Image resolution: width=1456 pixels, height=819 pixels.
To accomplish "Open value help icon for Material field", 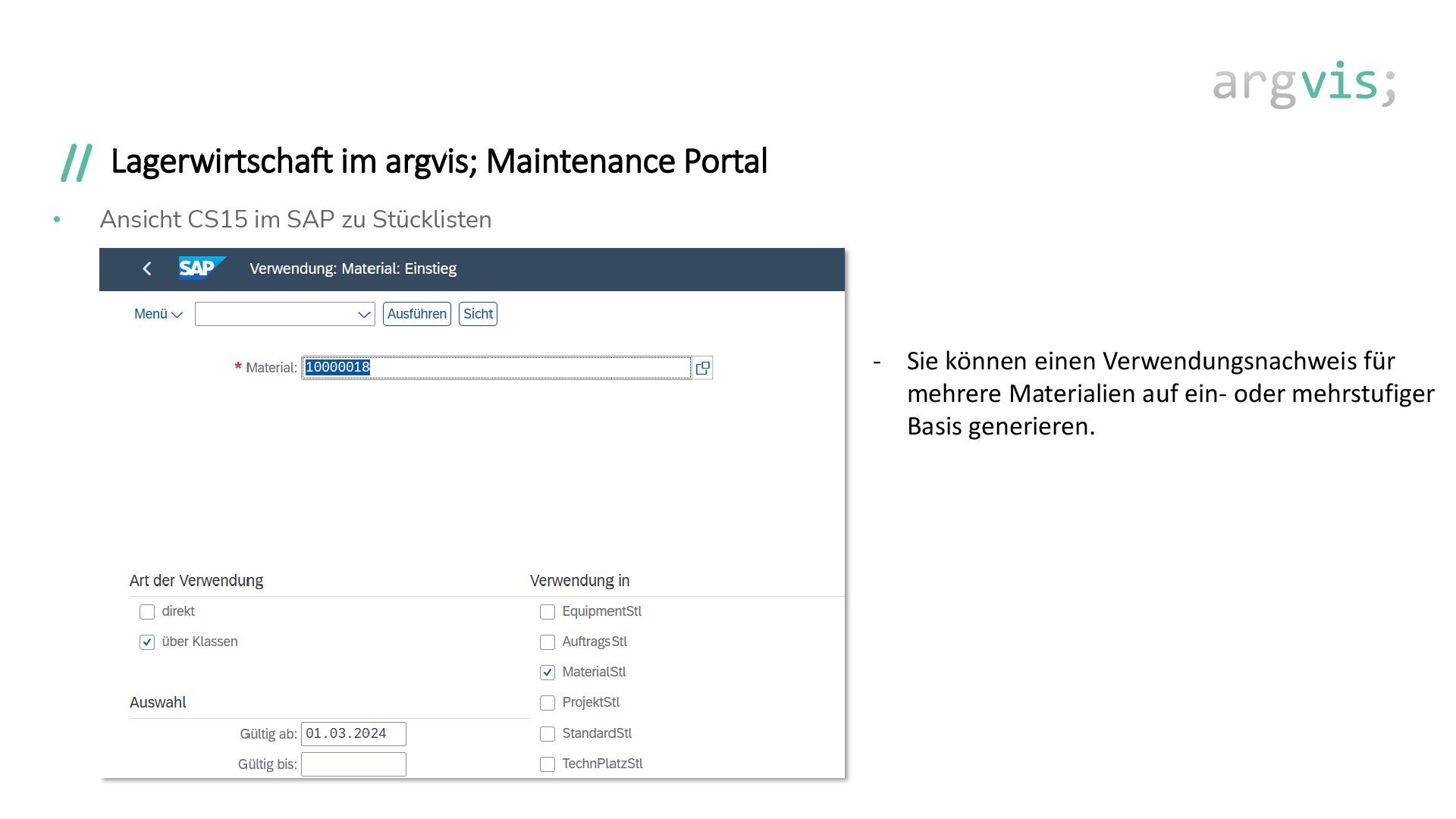I will pos(703,368).
